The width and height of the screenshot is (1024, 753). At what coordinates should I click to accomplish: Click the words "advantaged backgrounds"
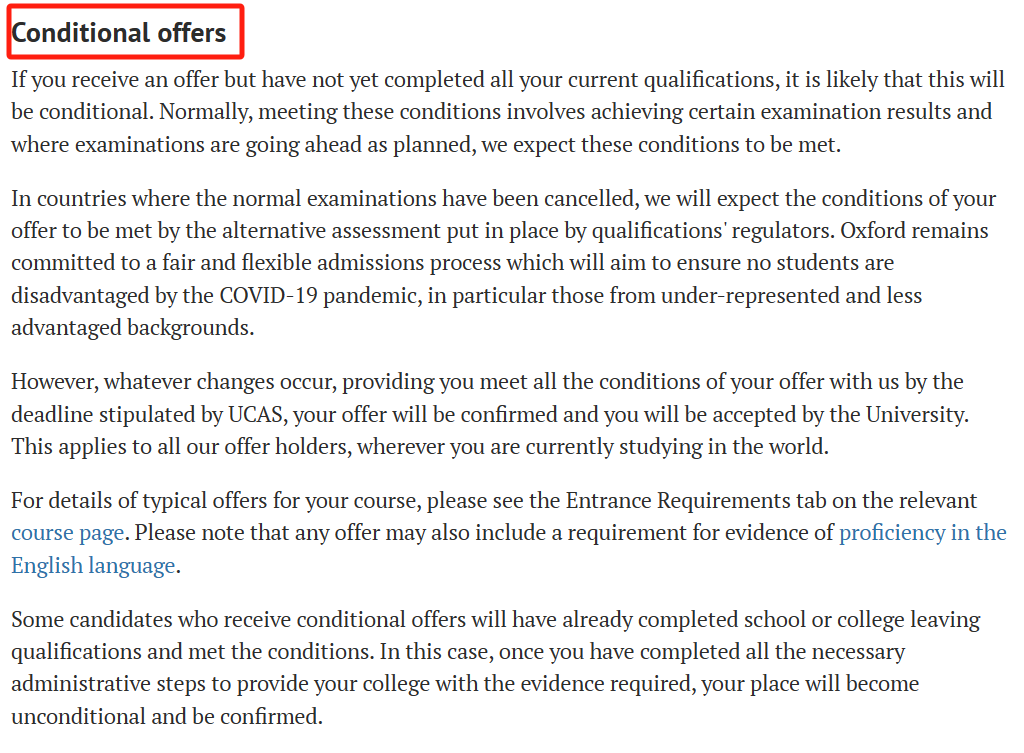click(131, 327)
